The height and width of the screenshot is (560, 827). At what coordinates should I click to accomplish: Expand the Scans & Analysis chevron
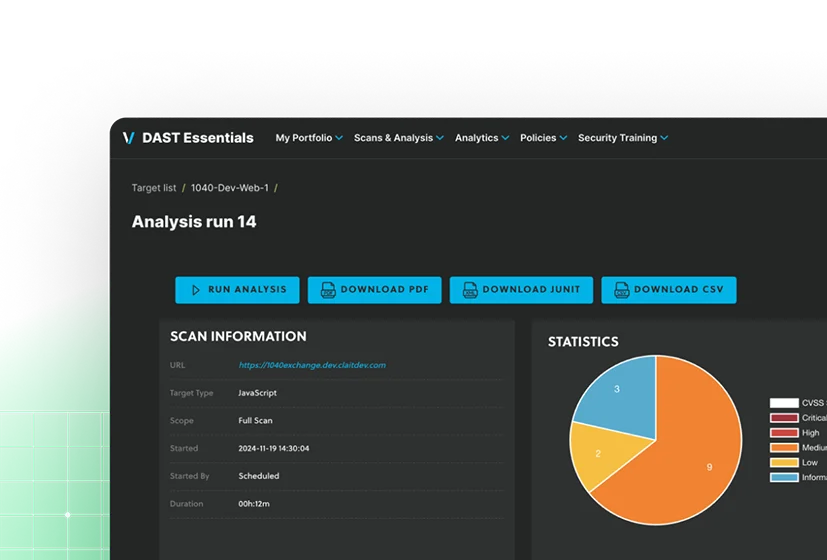tap(440, 138)
